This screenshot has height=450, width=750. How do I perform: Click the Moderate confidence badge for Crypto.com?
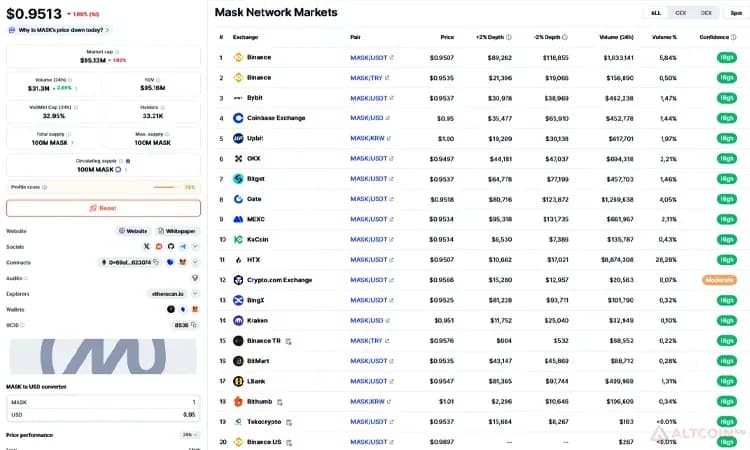click(x=719, y=280)
